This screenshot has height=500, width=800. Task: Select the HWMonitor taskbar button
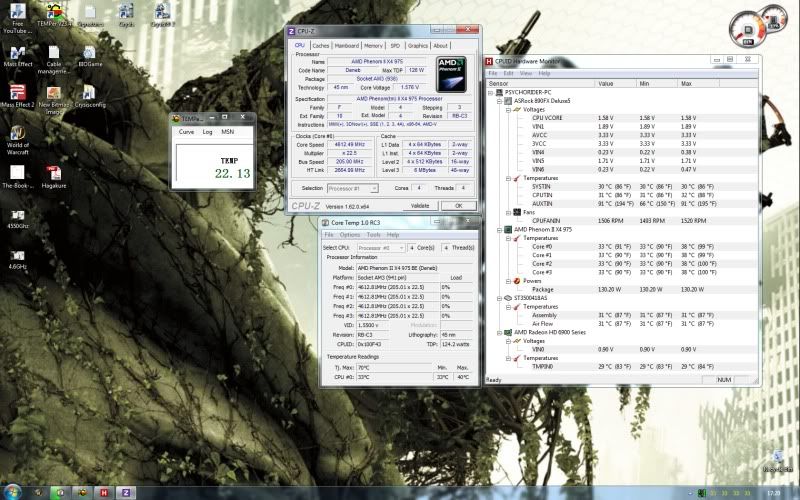click(x=104, y=492)
